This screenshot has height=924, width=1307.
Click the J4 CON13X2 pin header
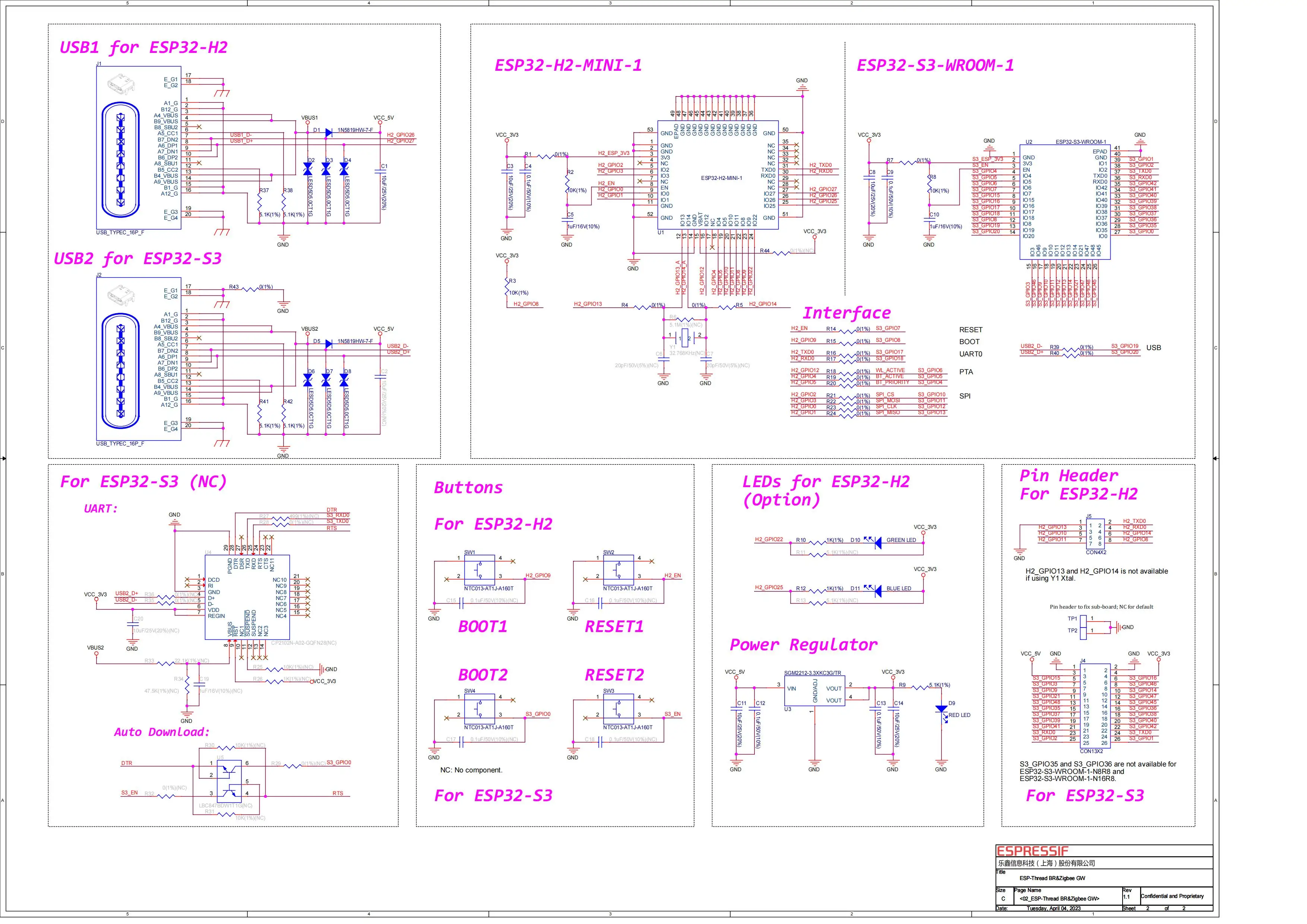(1095, 706)
